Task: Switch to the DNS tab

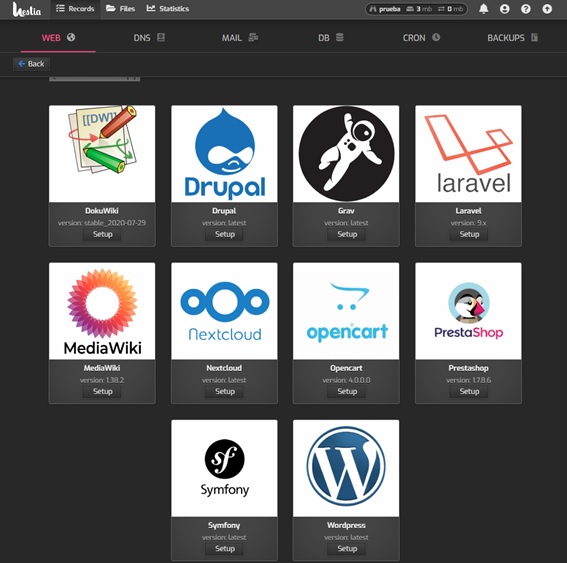Action: tap(149, 38)
